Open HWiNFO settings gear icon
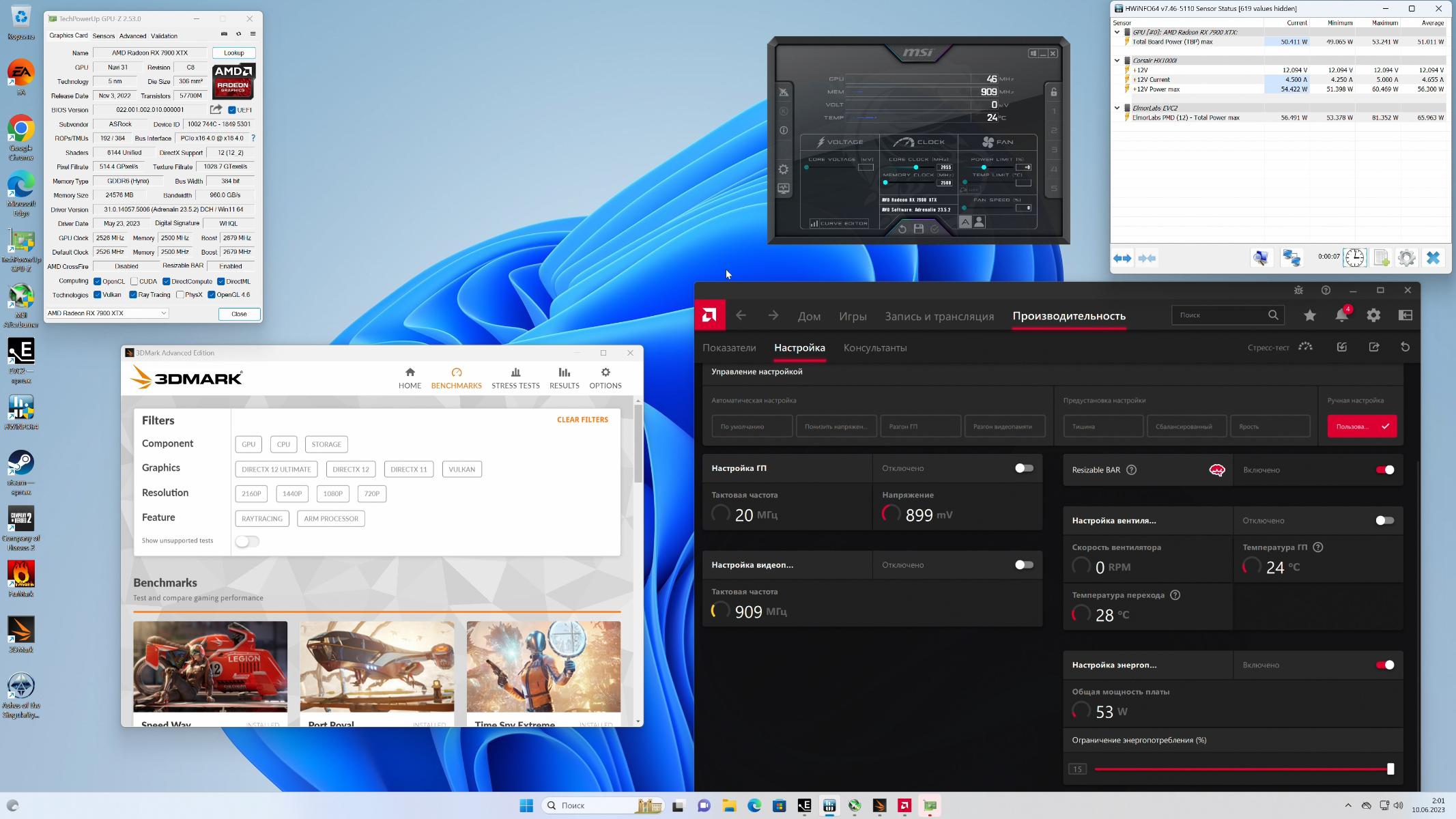 click(1406, 258)
